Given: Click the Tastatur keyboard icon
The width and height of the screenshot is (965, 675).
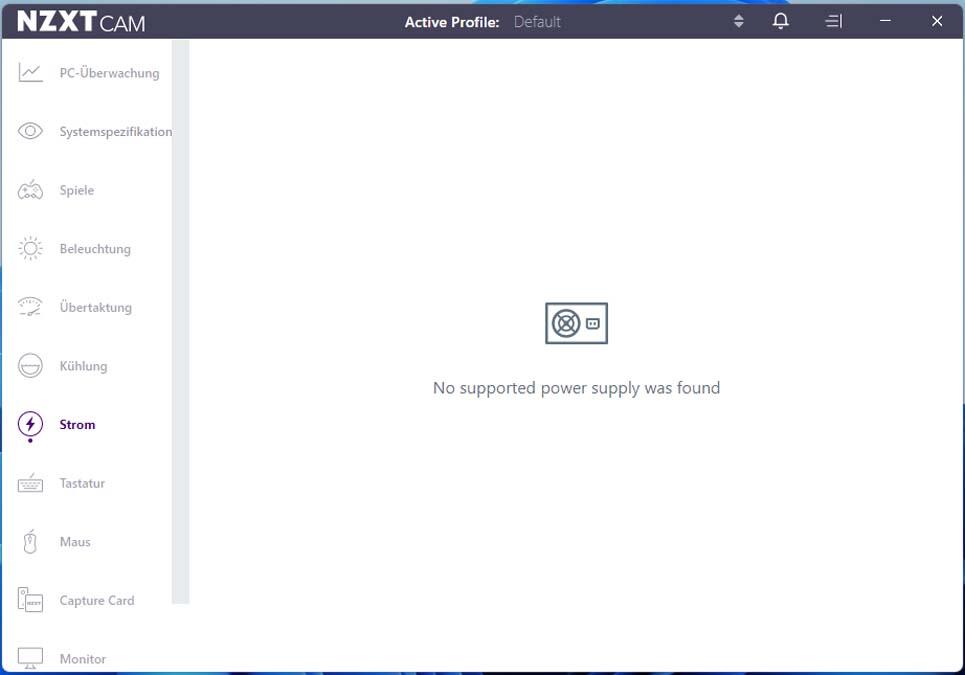Looking at the screenshot, I should [x=30, y=483].
